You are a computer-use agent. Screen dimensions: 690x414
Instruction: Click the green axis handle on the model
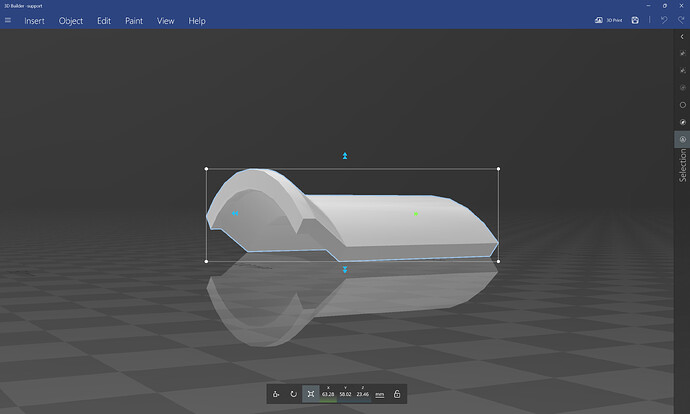416,214
